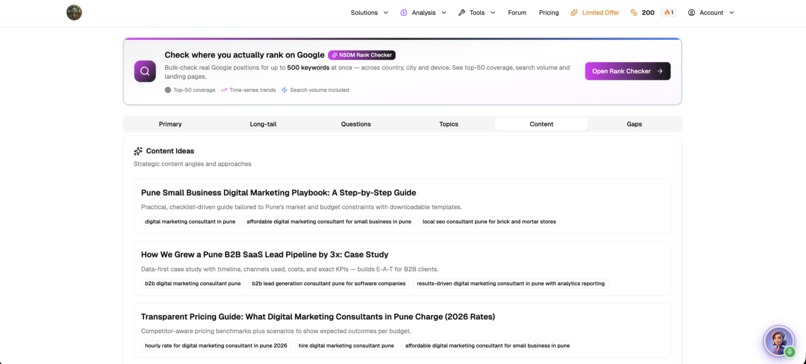Click the Analysis icon in navigation
The image size is (806, 364).
tap(404, 13)
